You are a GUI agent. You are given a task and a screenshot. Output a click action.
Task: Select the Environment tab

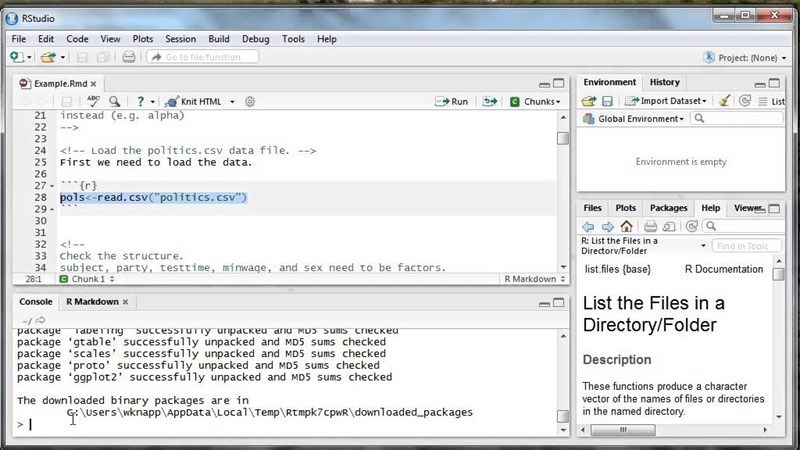click(x=610, y=82)
